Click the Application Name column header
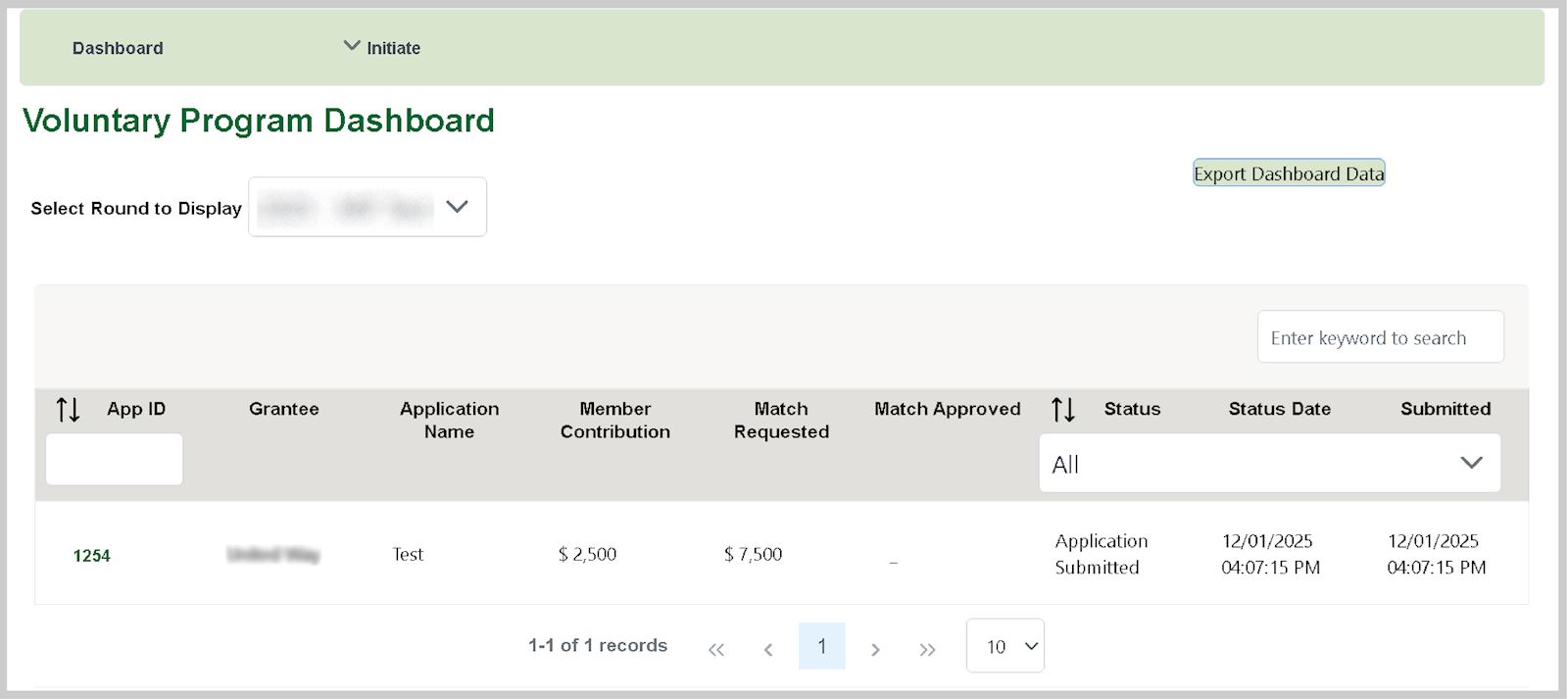 tap(449, 420)
